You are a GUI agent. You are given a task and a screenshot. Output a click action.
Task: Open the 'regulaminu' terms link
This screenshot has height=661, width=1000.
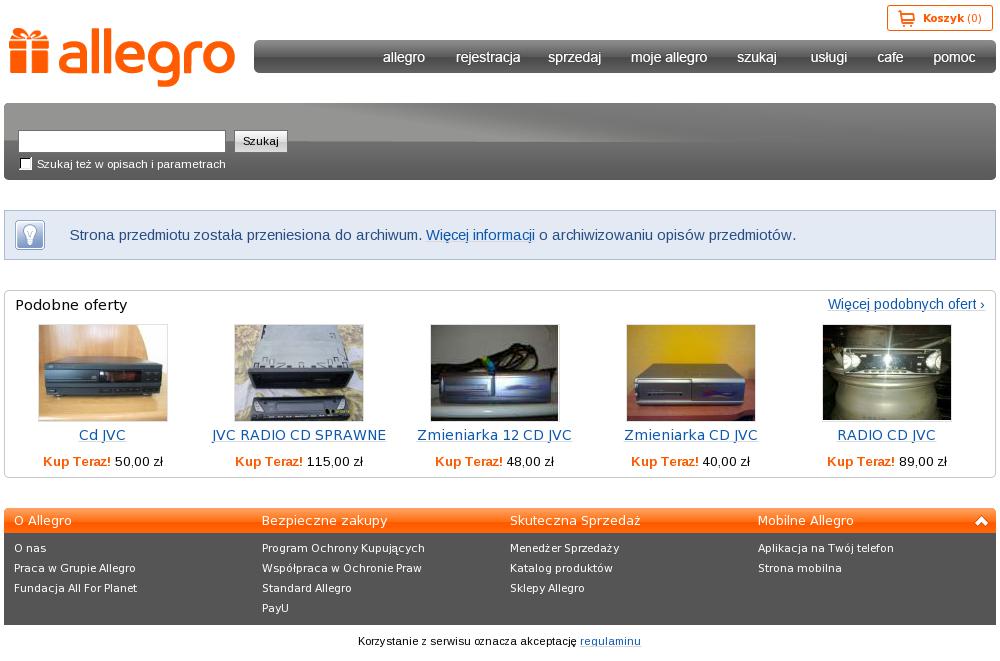click(x=610, y=641)
